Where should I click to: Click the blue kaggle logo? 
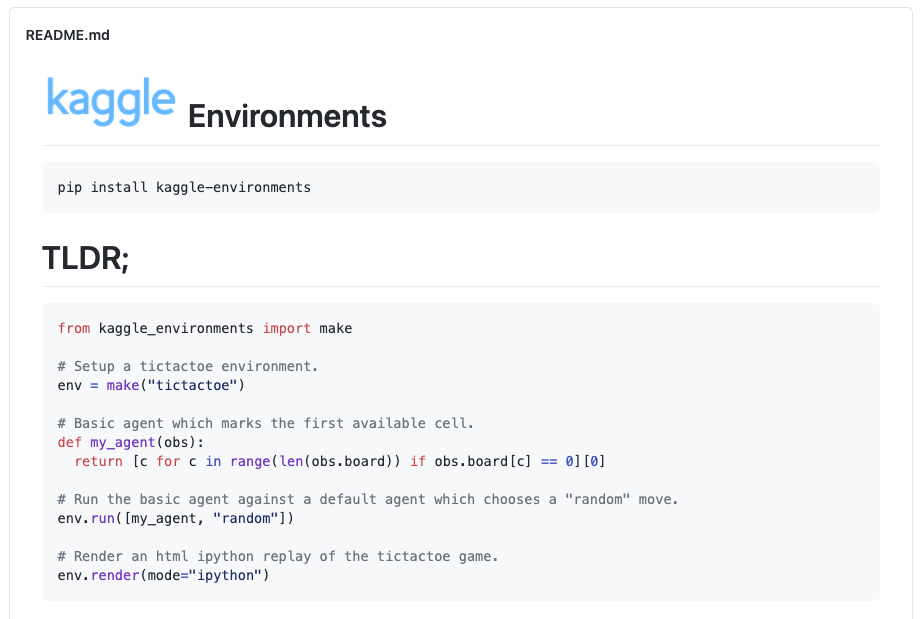pos(111,101)
